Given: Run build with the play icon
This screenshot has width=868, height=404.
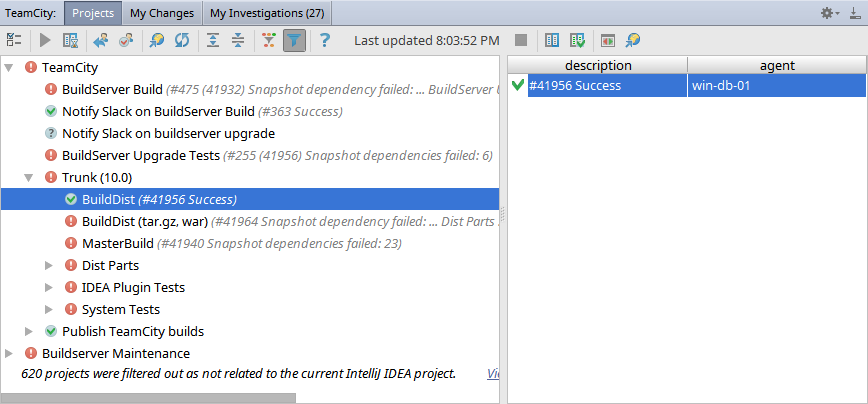Looking at the screenshot, I should [x=45, y=40].
